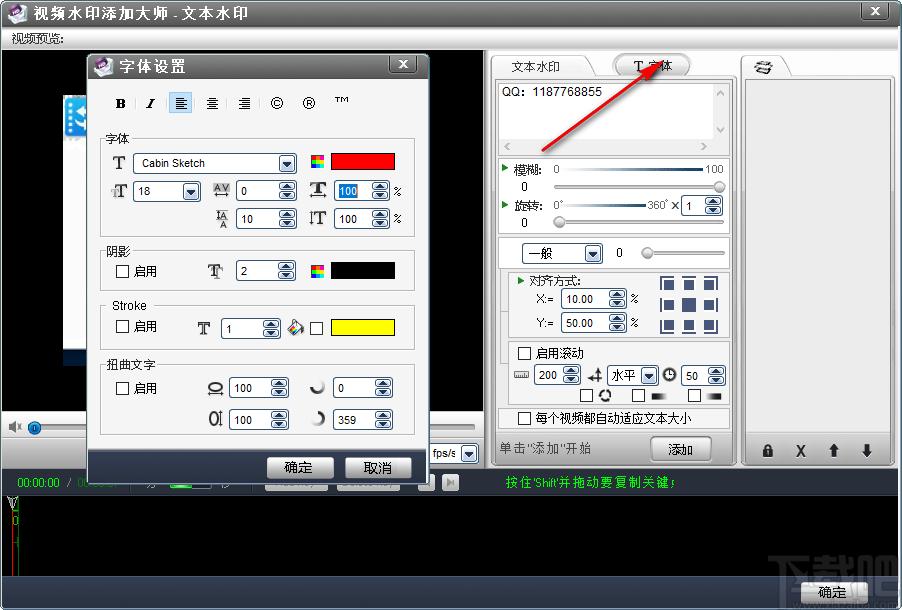
Task: Tick the loop scroll checkbox
Action: point(586,395)
